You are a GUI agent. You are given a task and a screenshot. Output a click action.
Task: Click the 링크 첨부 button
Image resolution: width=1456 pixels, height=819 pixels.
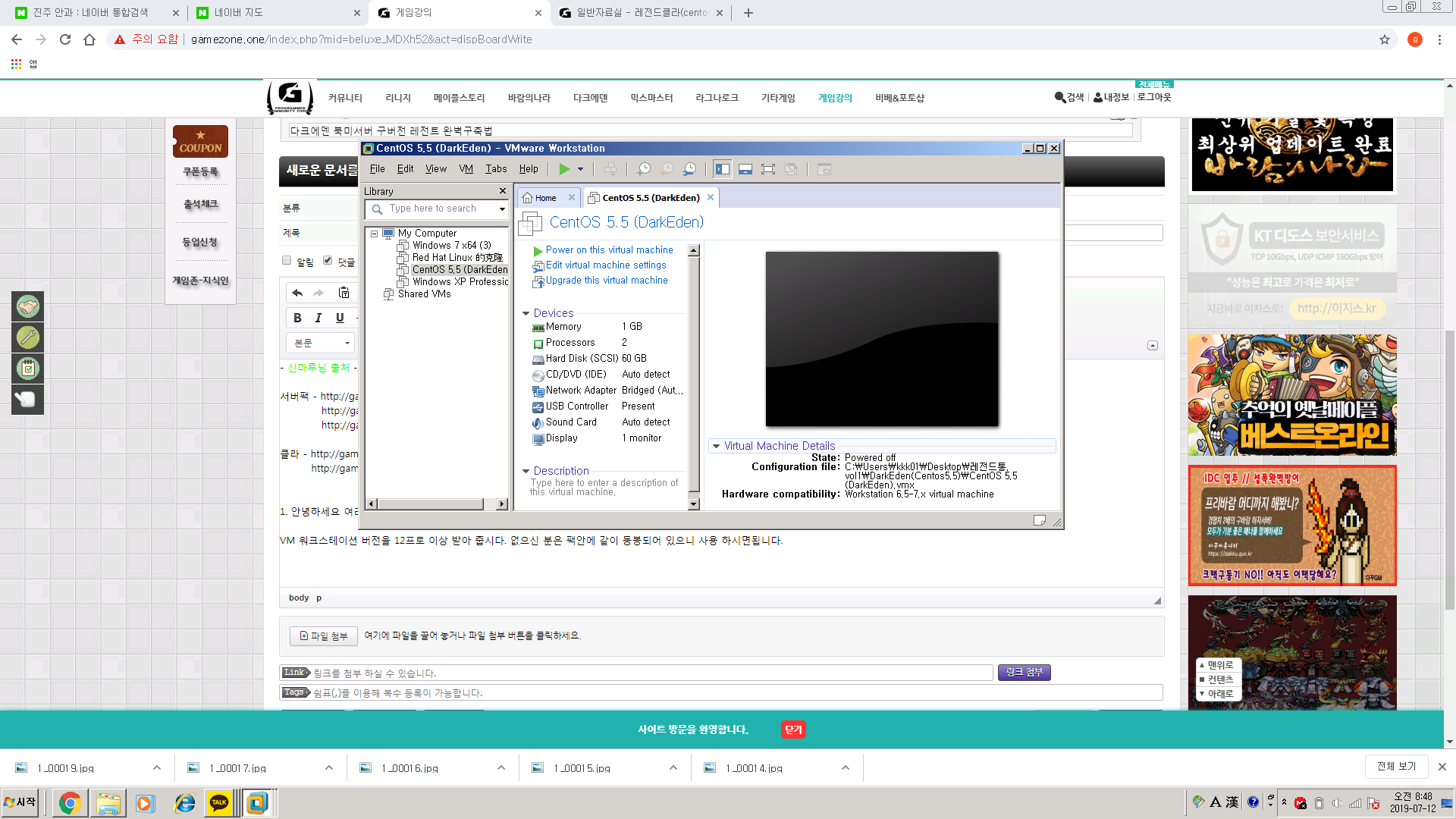coord(1024,673)
